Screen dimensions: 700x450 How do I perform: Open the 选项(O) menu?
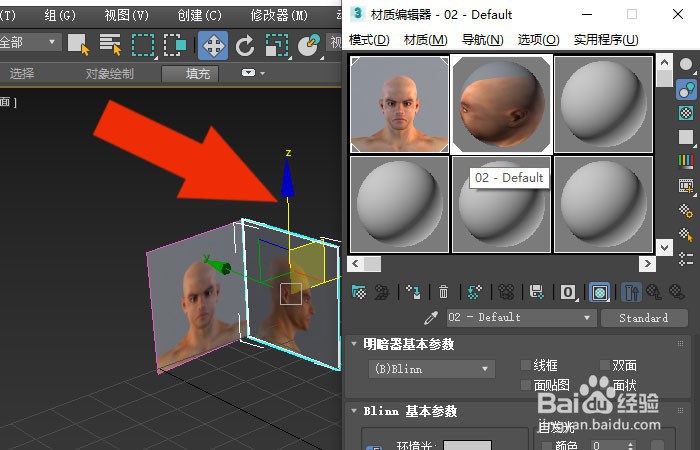[x=538, y=40]
